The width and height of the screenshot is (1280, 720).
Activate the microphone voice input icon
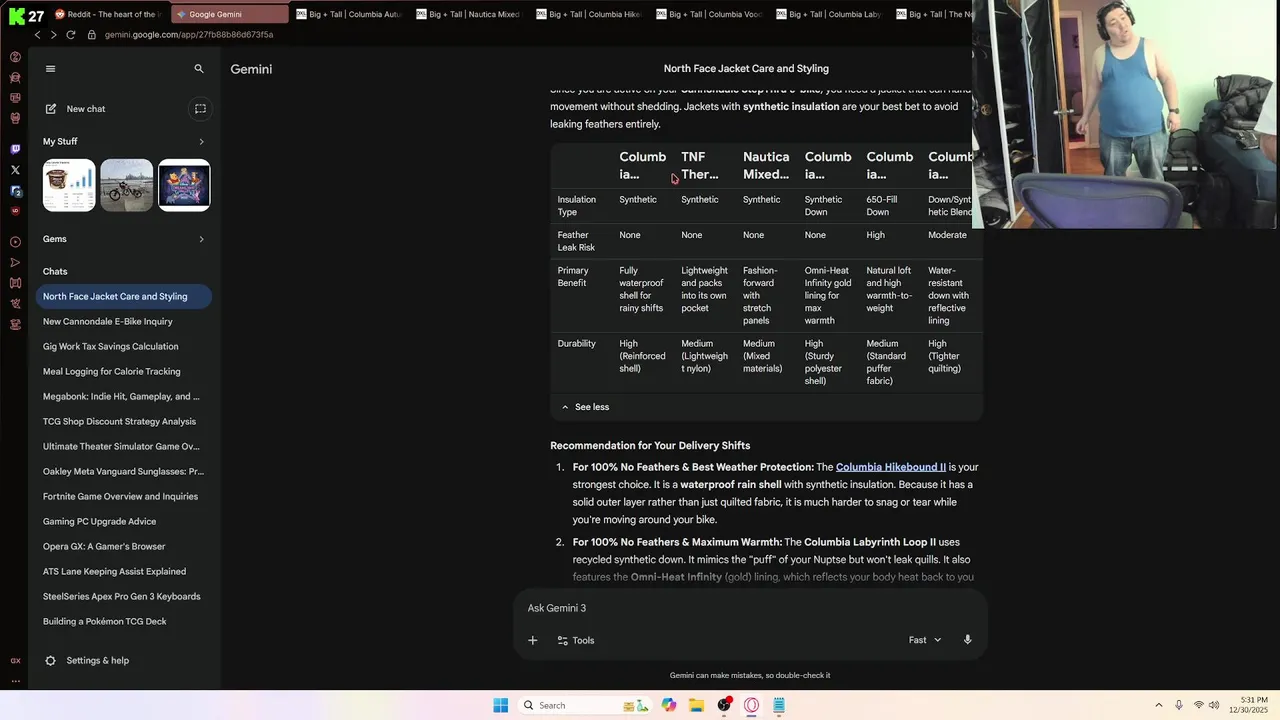[967, 640]
